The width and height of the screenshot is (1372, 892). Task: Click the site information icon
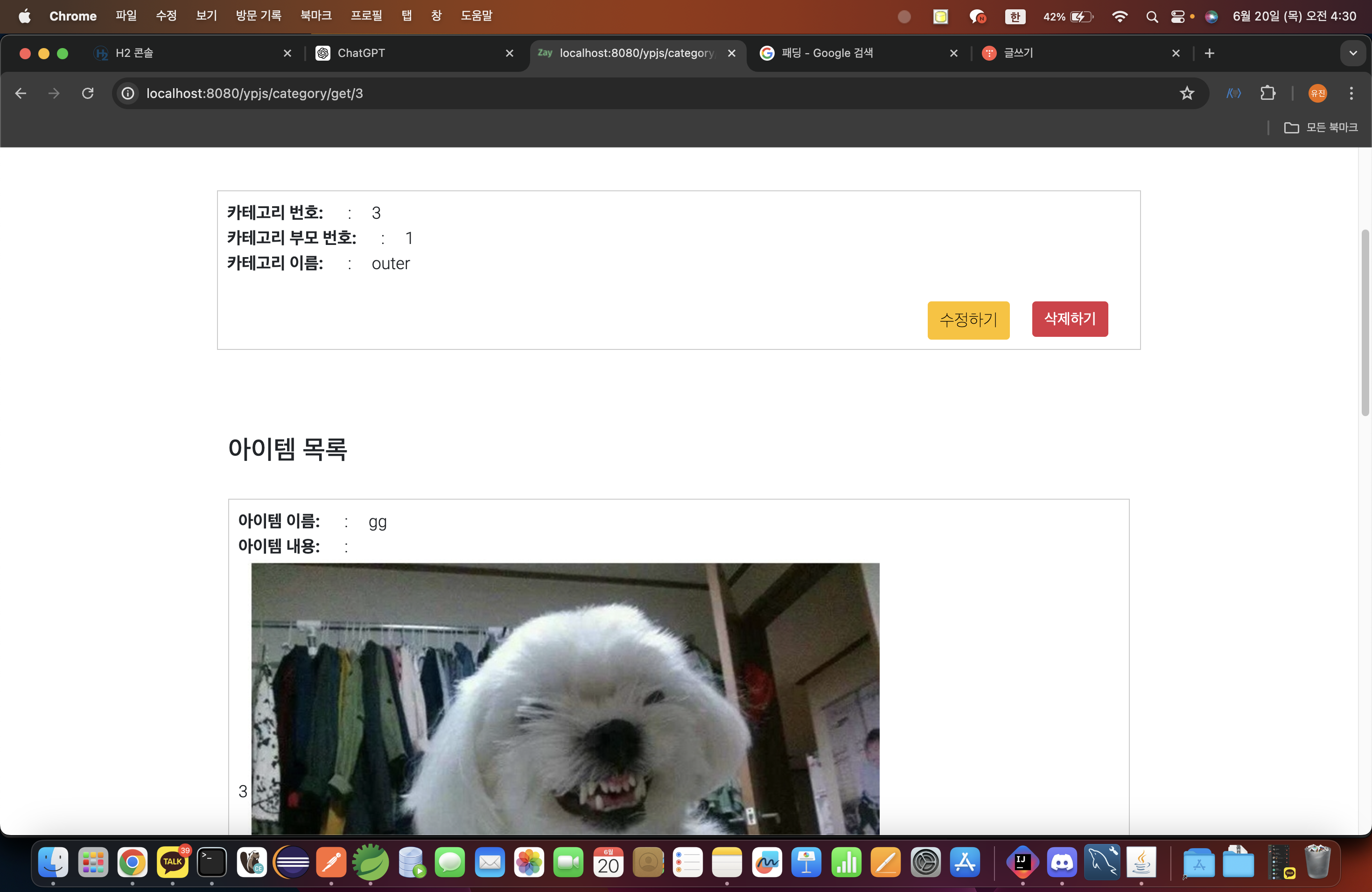point(128,93)
